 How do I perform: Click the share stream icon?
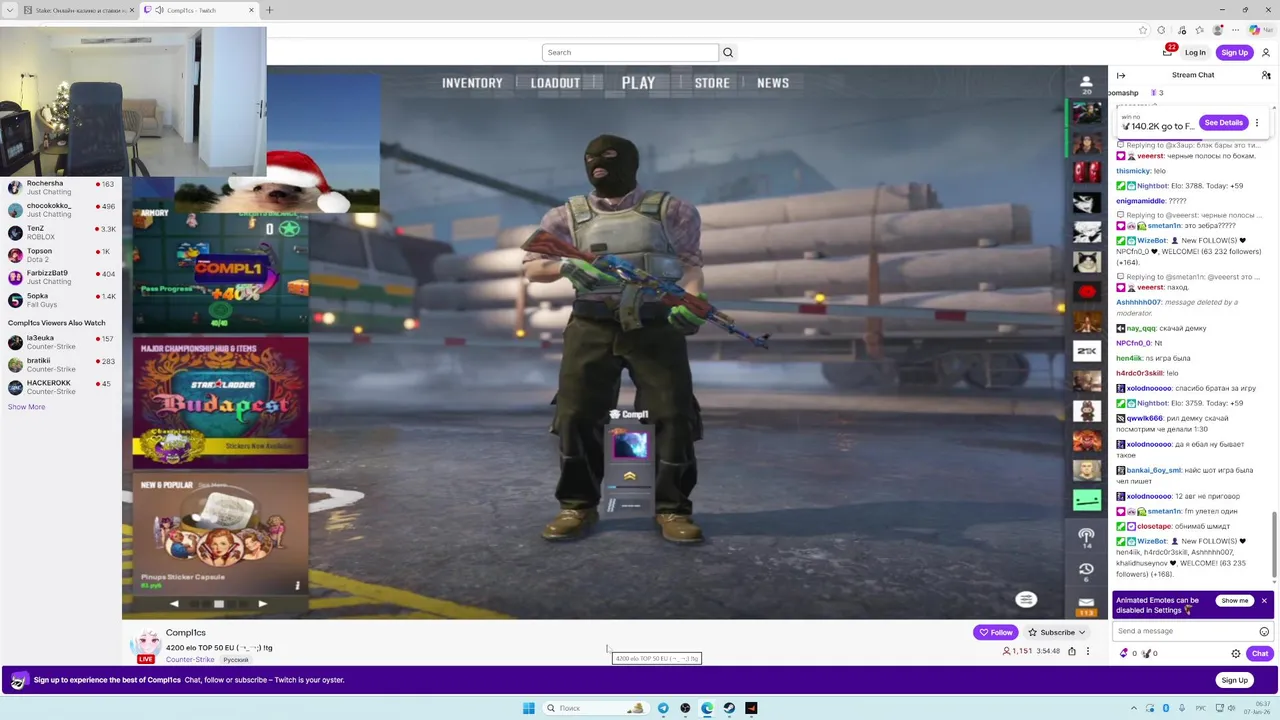[x=1072, y=651]
